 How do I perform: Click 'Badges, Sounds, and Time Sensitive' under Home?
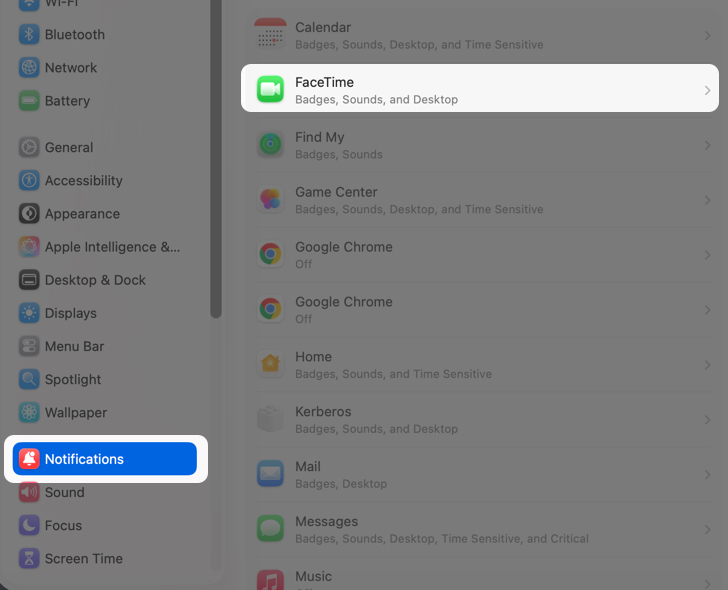pos(393,374)
